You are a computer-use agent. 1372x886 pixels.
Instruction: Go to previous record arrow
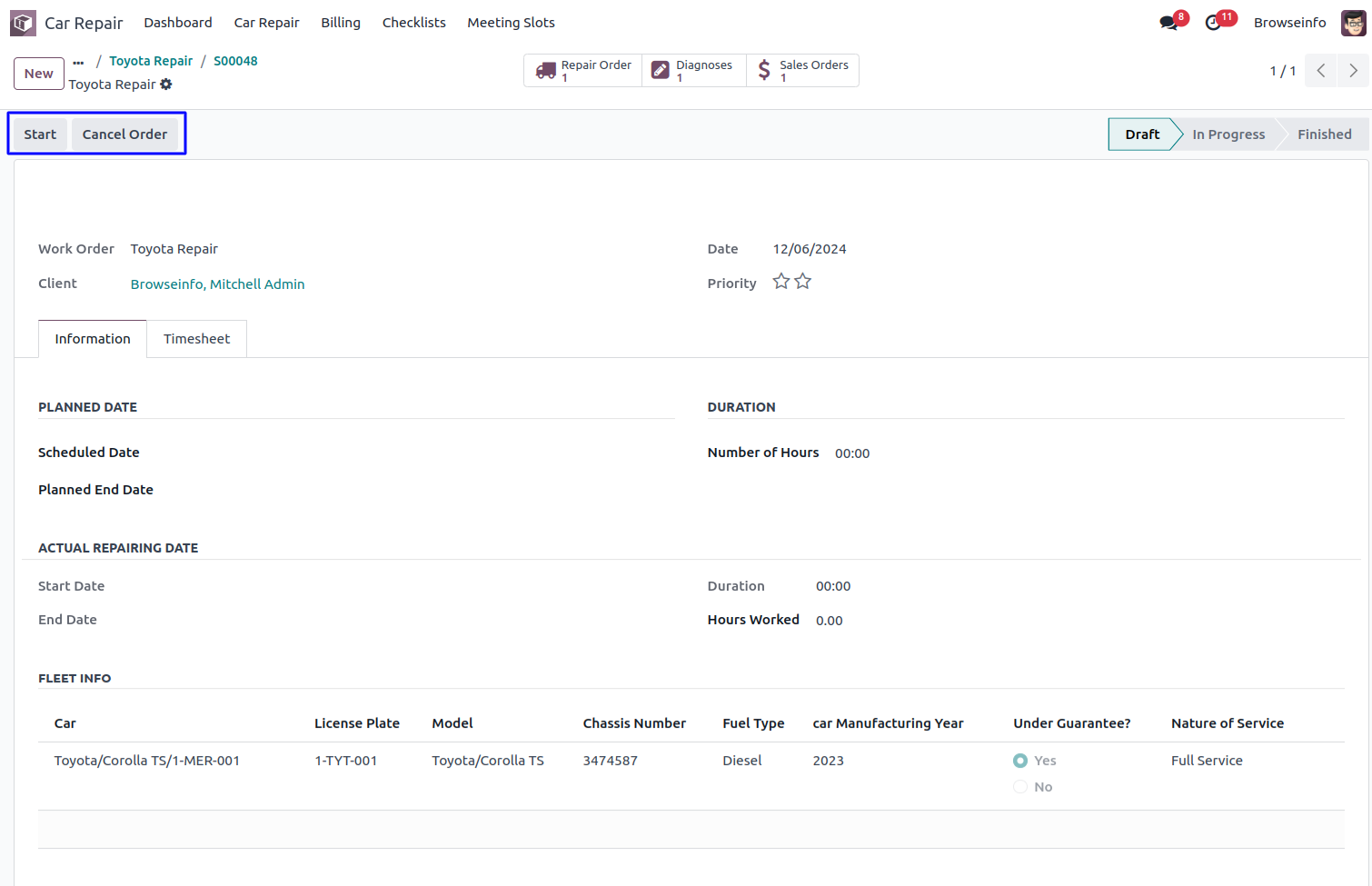coord(1321,71)
